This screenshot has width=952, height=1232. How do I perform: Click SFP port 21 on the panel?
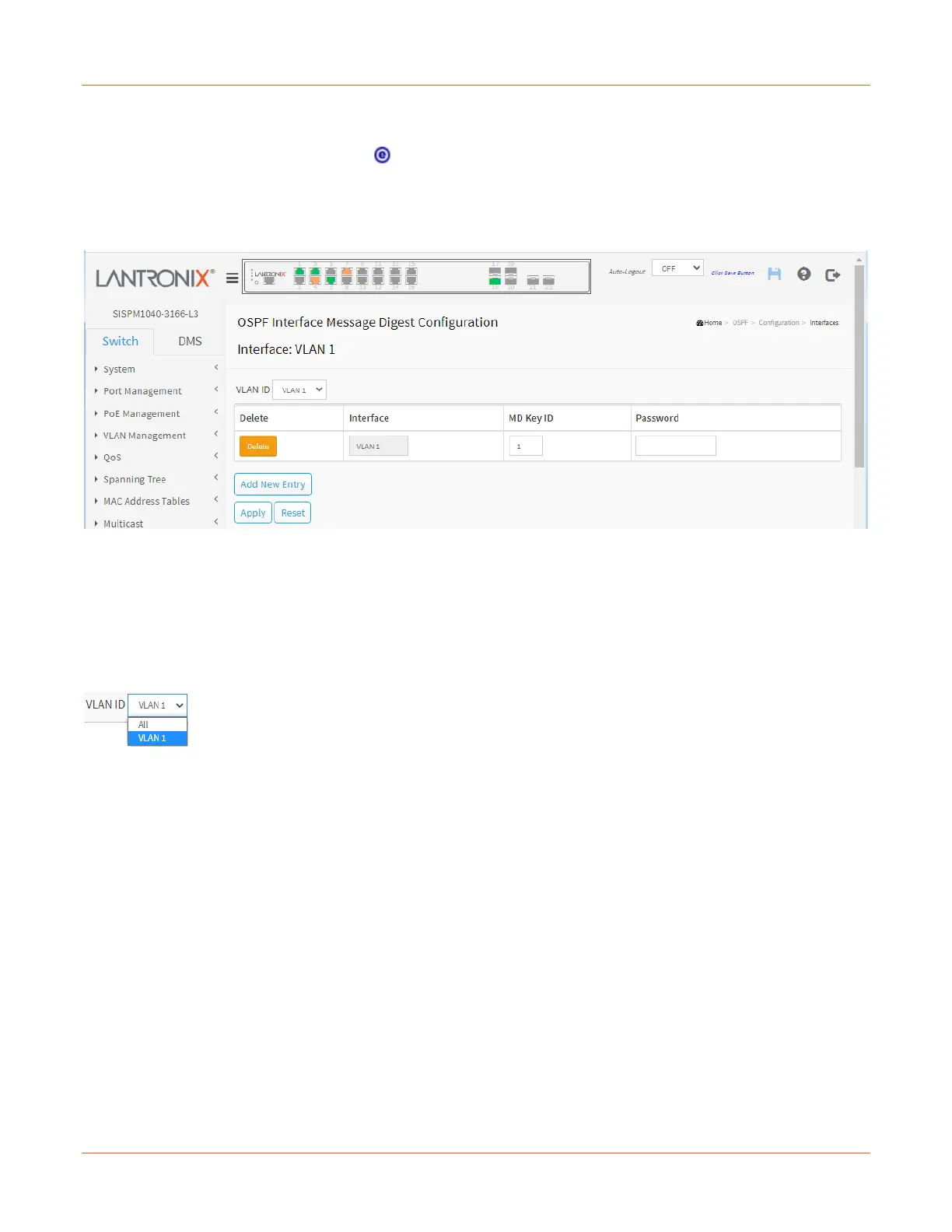pos(533,279)
